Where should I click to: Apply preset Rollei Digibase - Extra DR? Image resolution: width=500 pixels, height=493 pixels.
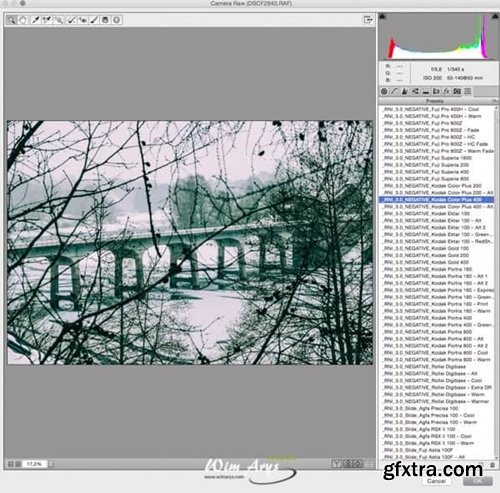437,387
